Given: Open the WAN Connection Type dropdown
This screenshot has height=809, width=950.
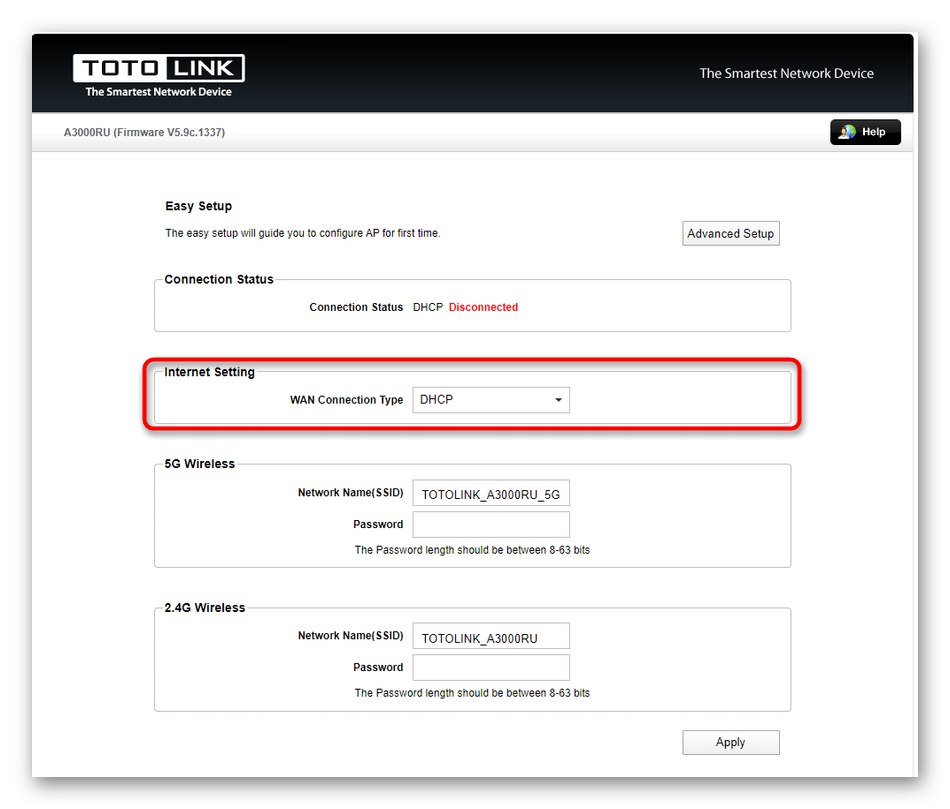Looking at the screenshot, I should (491, 400).
